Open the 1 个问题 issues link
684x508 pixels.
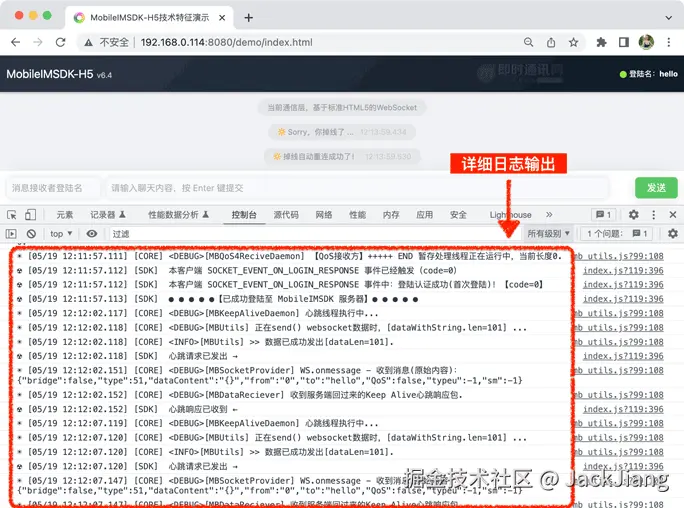click(x=616, y=234)
